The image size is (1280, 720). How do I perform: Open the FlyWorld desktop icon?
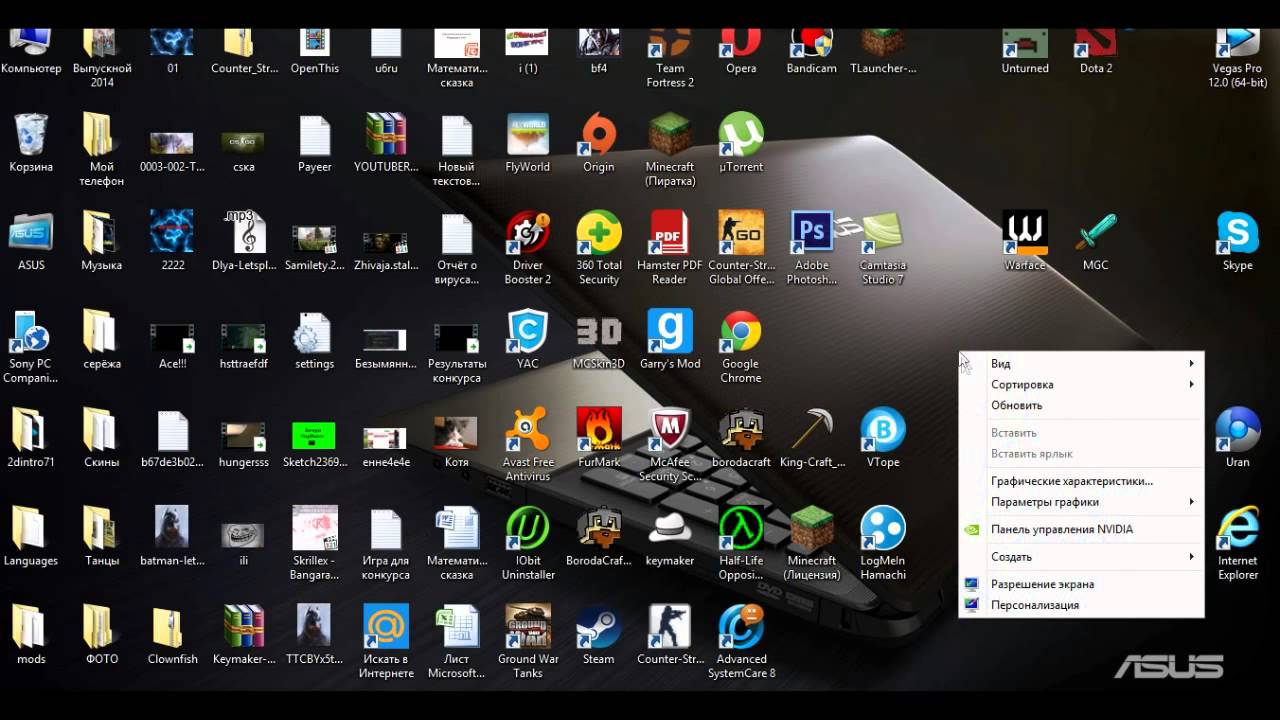[528, 142]
